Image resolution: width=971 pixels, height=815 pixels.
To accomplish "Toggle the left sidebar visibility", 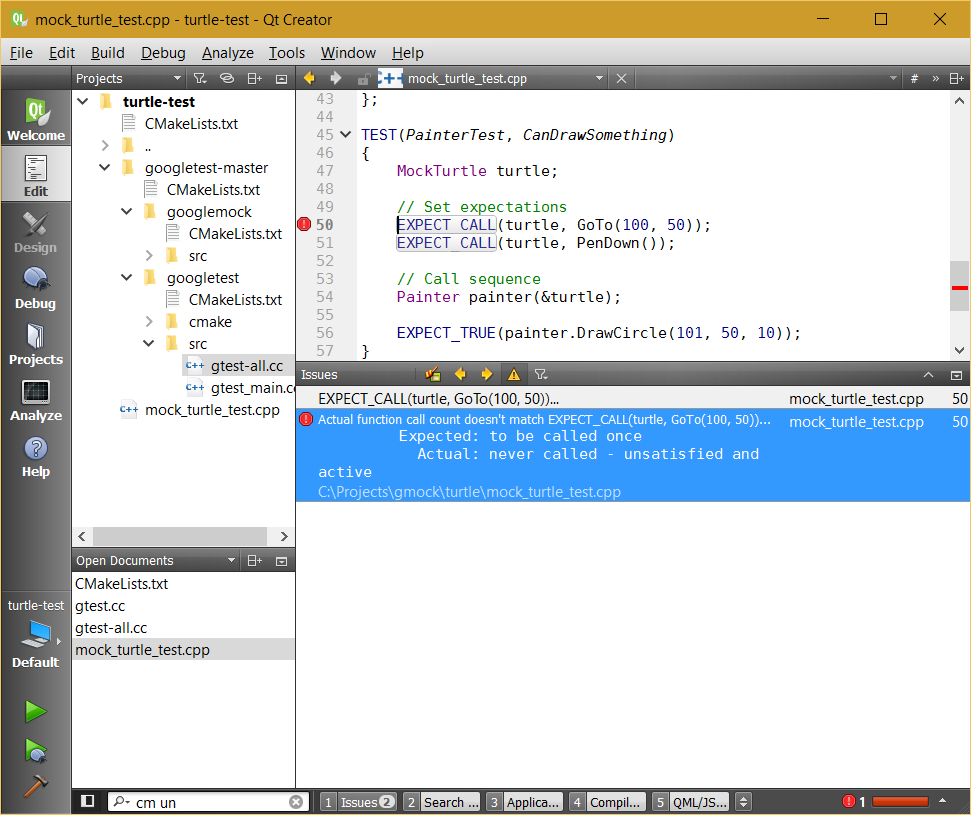I will pos(88,801).
